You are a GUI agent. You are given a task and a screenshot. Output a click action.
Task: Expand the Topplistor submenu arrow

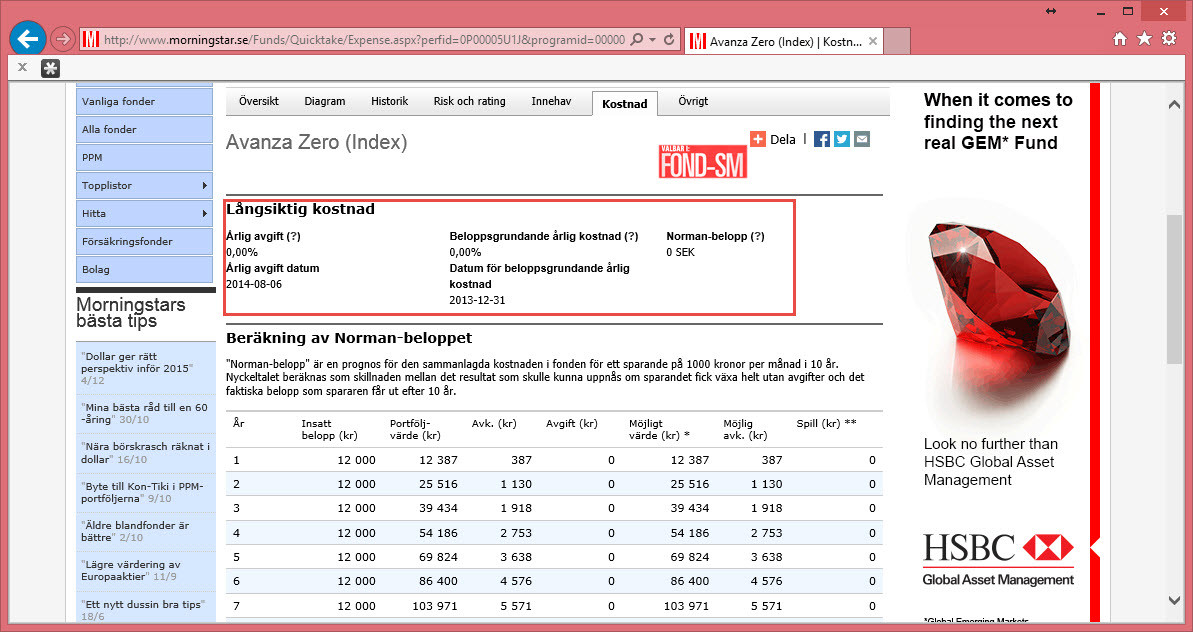point(205,186)
